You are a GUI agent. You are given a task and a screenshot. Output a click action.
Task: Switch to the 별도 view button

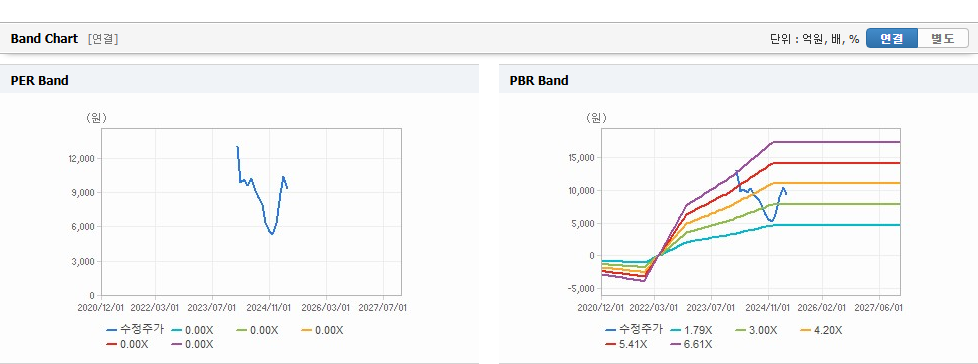pyautogui.click(x=943, y=39)
